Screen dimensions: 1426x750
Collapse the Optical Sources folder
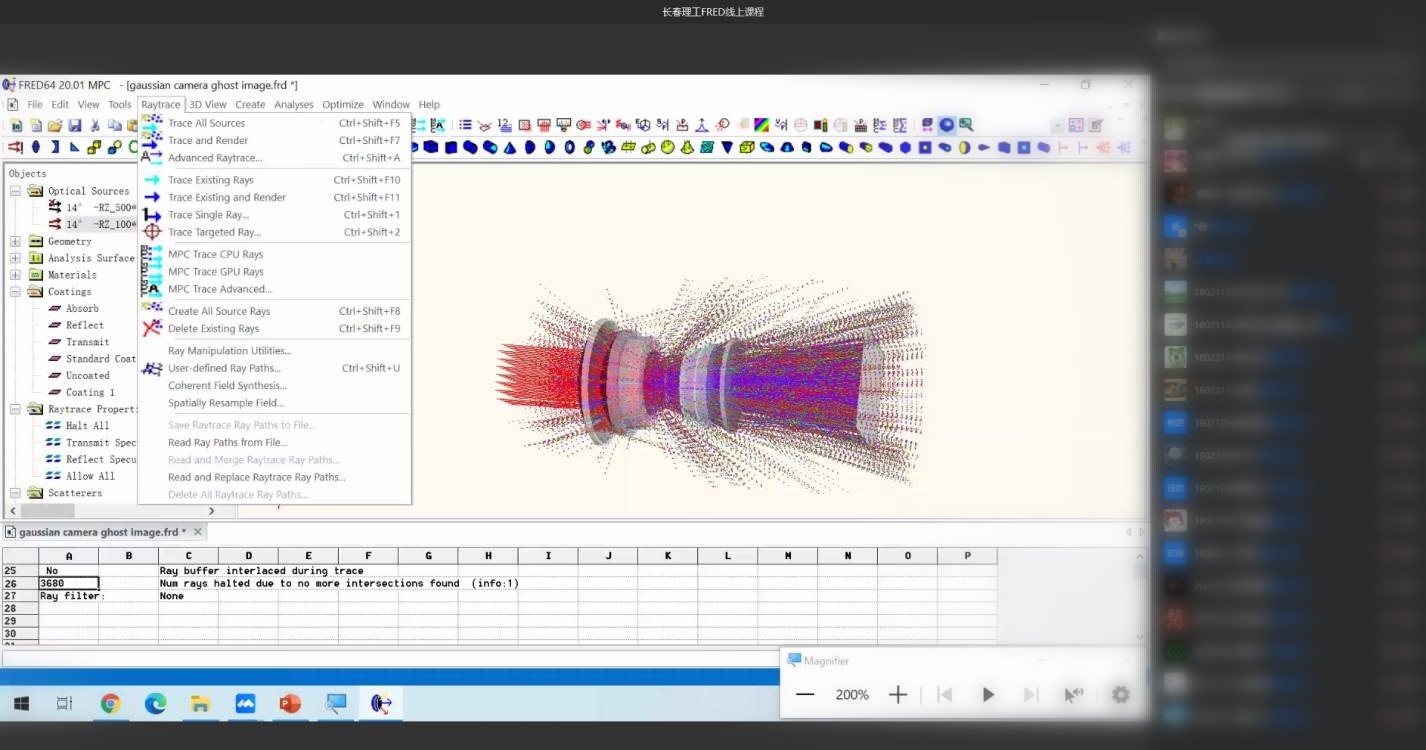tap(15, 191)
